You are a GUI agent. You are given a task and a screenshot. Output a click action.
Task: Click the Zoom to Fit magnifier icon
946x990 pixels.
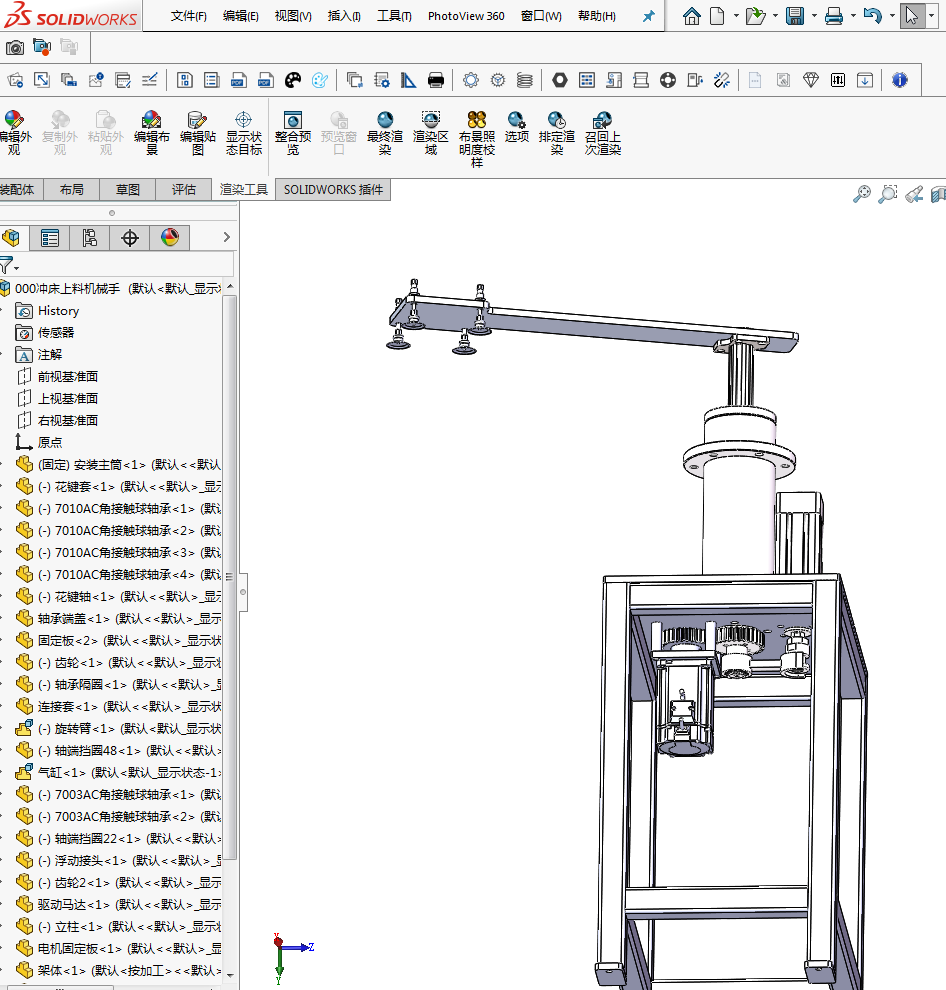[861, 194]
